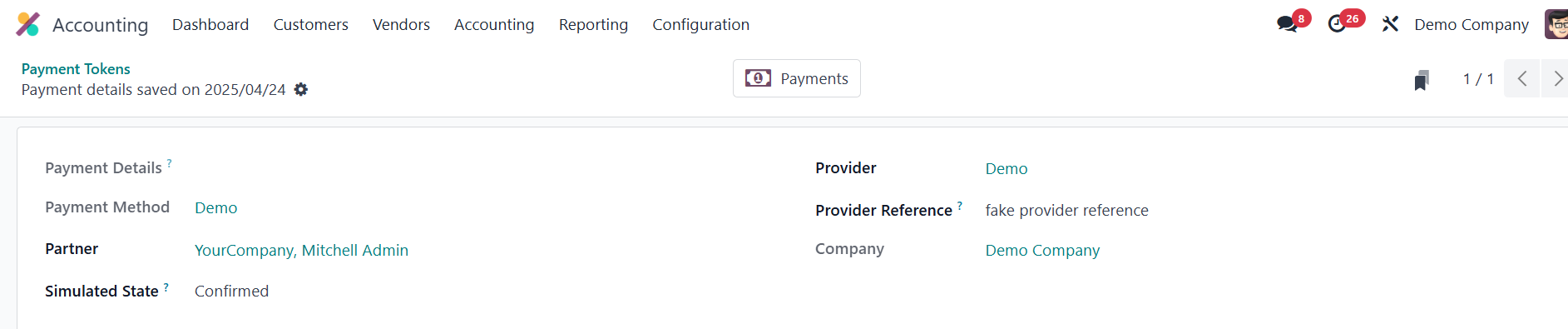Click the debug tools wrench icon
Screen dimensions: 1568x329
tap(1390, 24)
